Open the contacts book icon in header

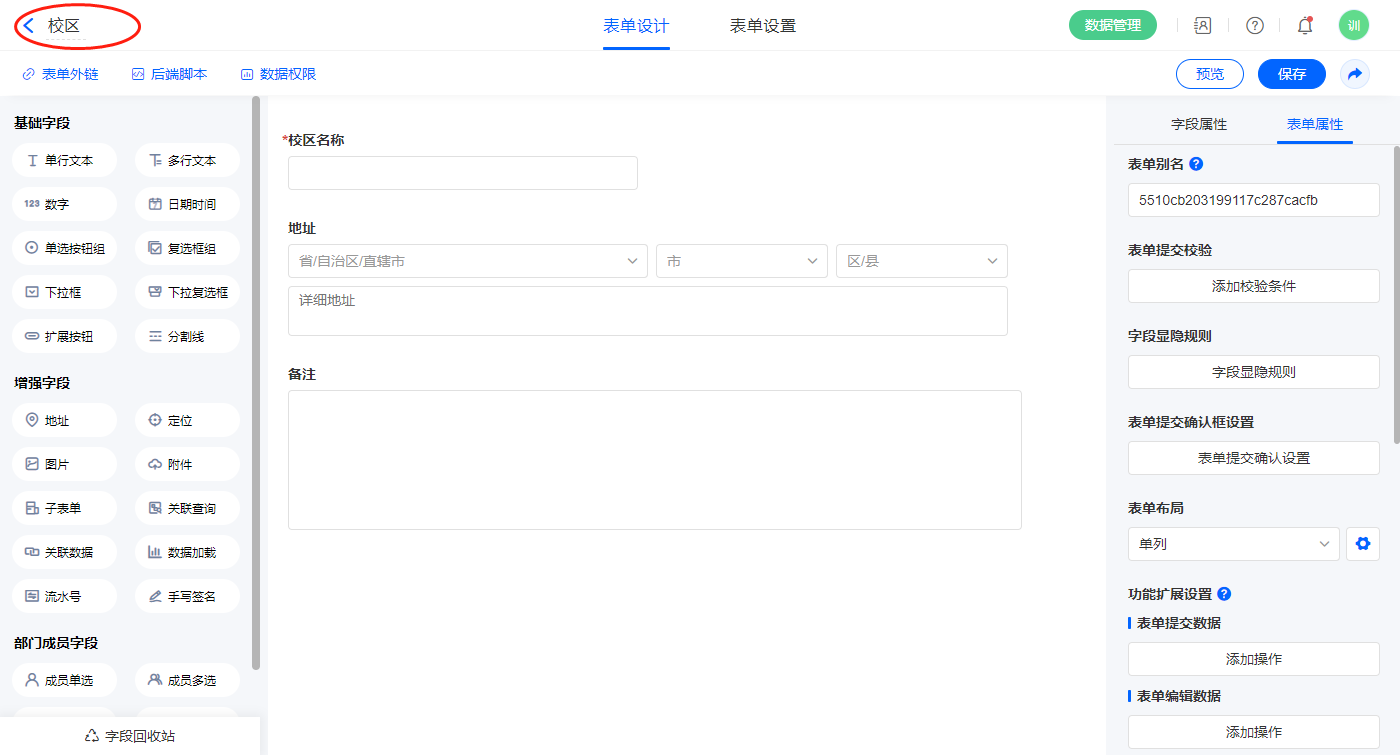(1203, 26)
